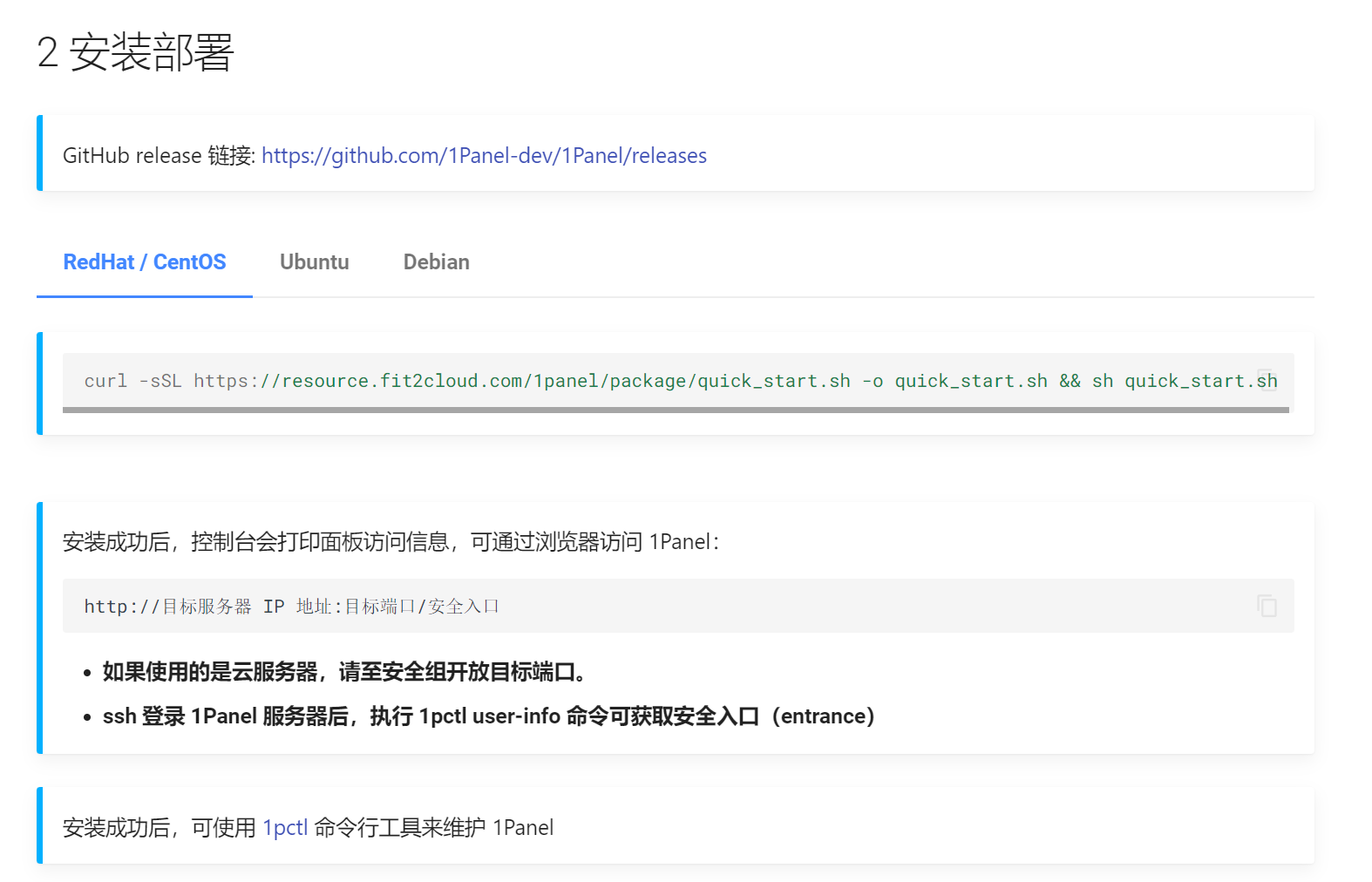Click sentence 安装成功后，控制台会打印面板访问信息
1372x882 pixels.
(391, 542)
